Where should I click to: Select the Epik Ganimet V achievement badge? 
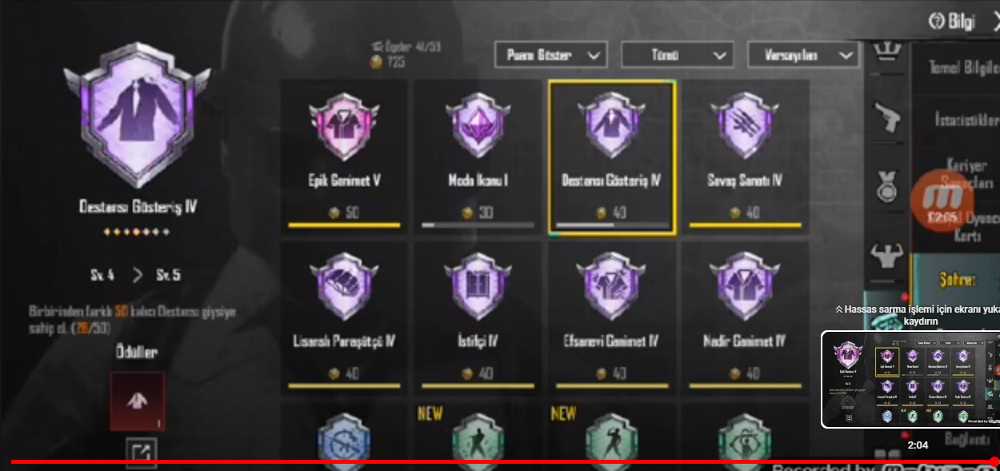tap(344, 157)
